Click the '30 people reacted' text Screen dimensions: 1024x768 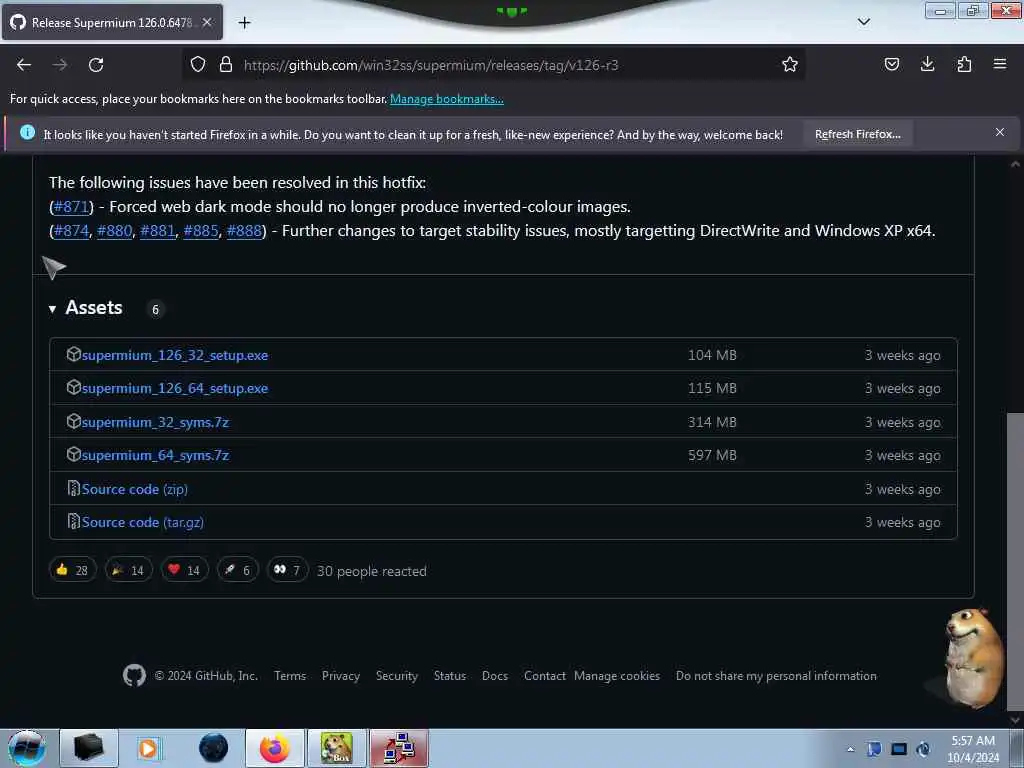pos(372,571)
